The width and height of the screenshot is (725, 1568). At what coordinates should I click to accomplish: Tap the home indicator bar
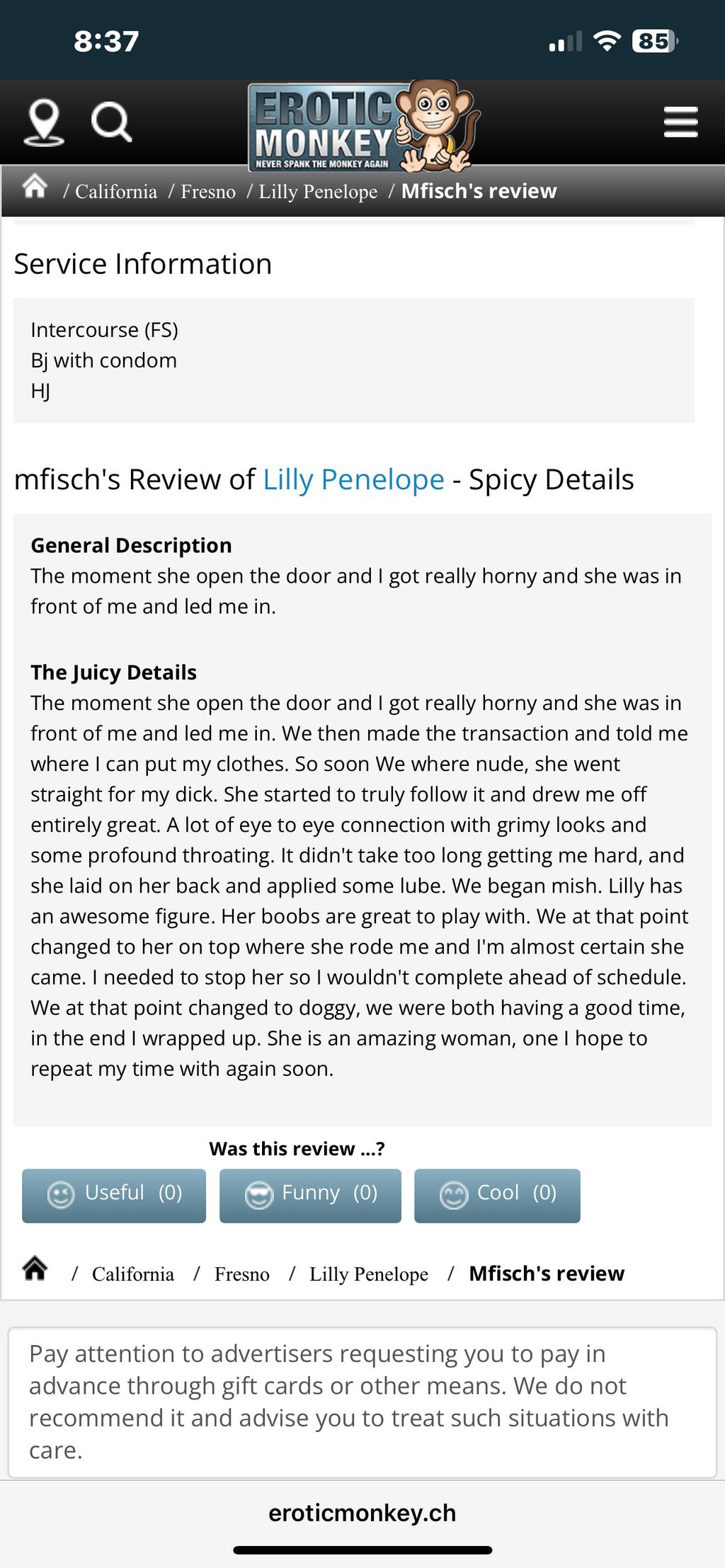[x=362, y=1550]
